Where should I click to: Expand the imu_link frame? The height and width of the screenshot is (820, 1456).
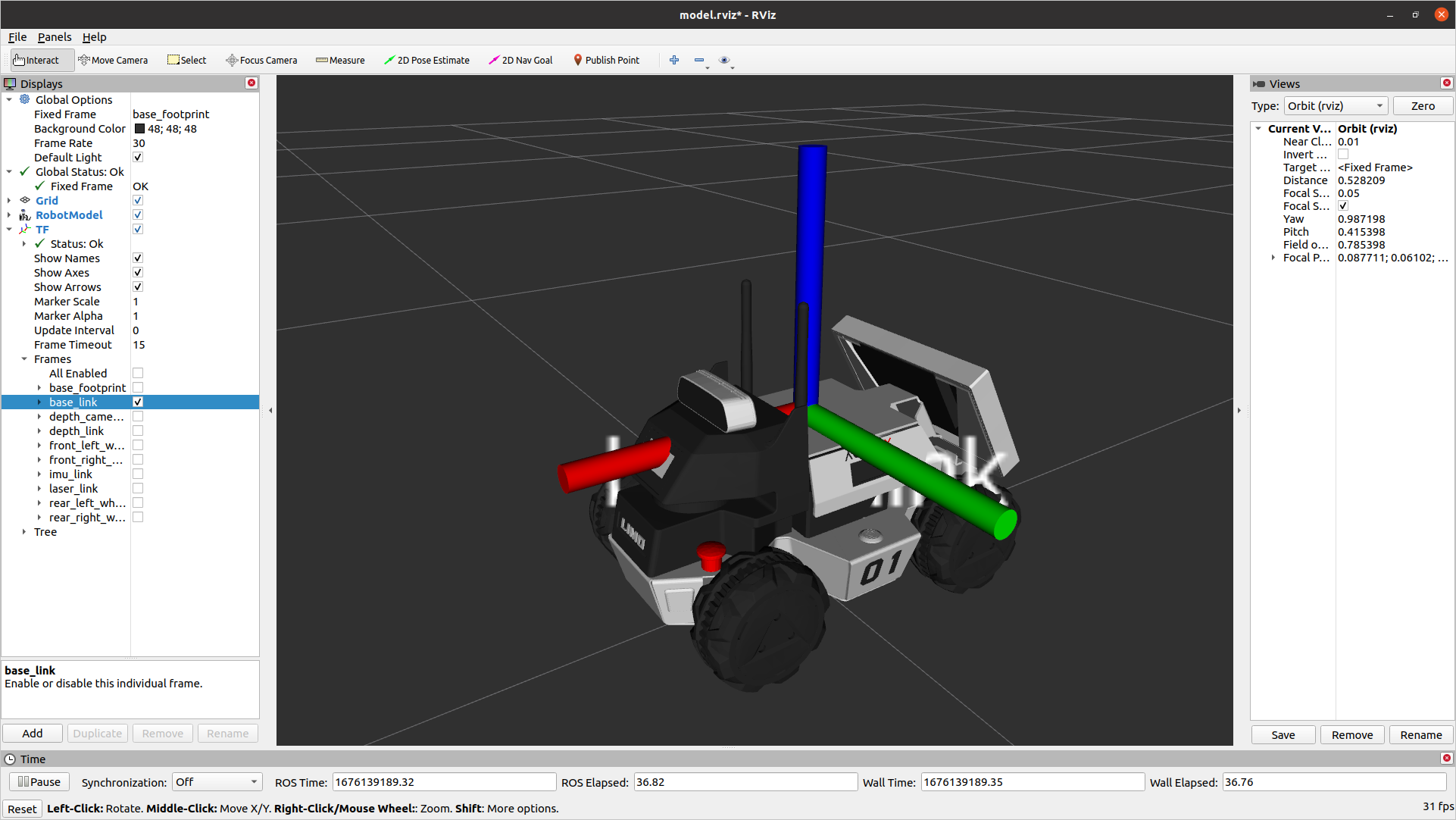click(x=39, y=474)
